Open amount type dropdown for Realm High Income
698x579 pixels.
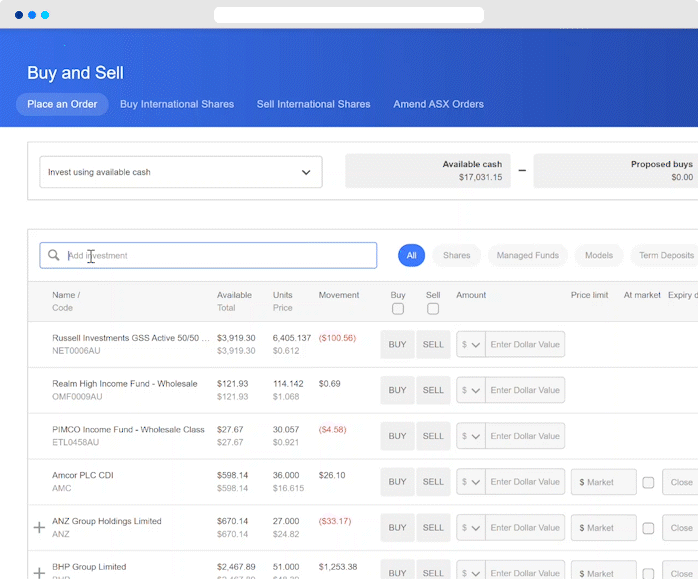point(471,390)
